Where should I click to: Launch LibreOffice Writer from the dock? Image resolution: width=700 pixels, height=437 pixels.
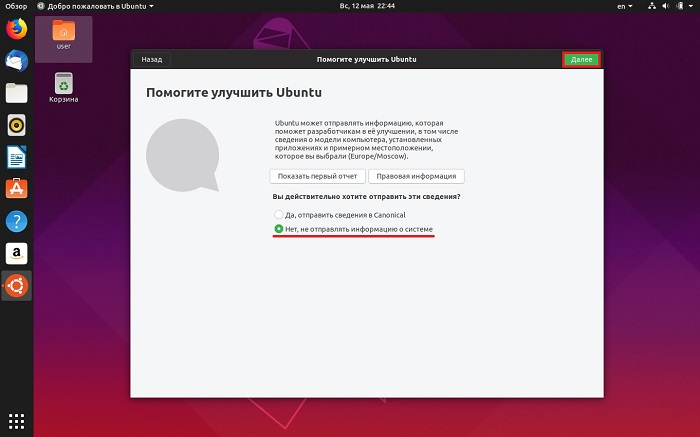[x=17, y=157]
